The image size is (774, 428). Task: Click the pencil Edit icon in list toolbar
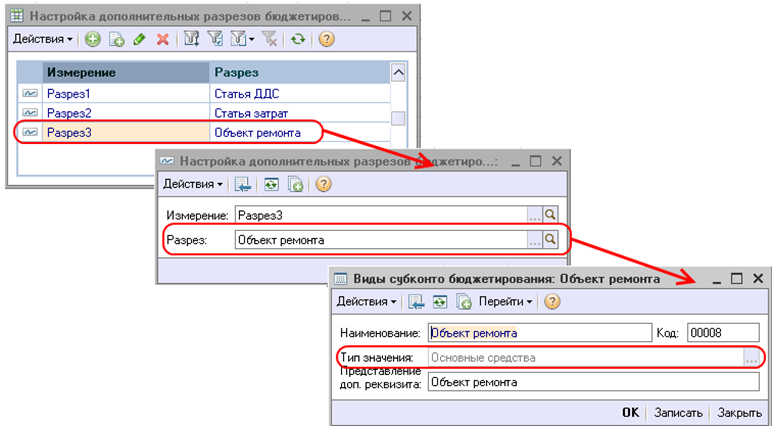coord(138,39)
